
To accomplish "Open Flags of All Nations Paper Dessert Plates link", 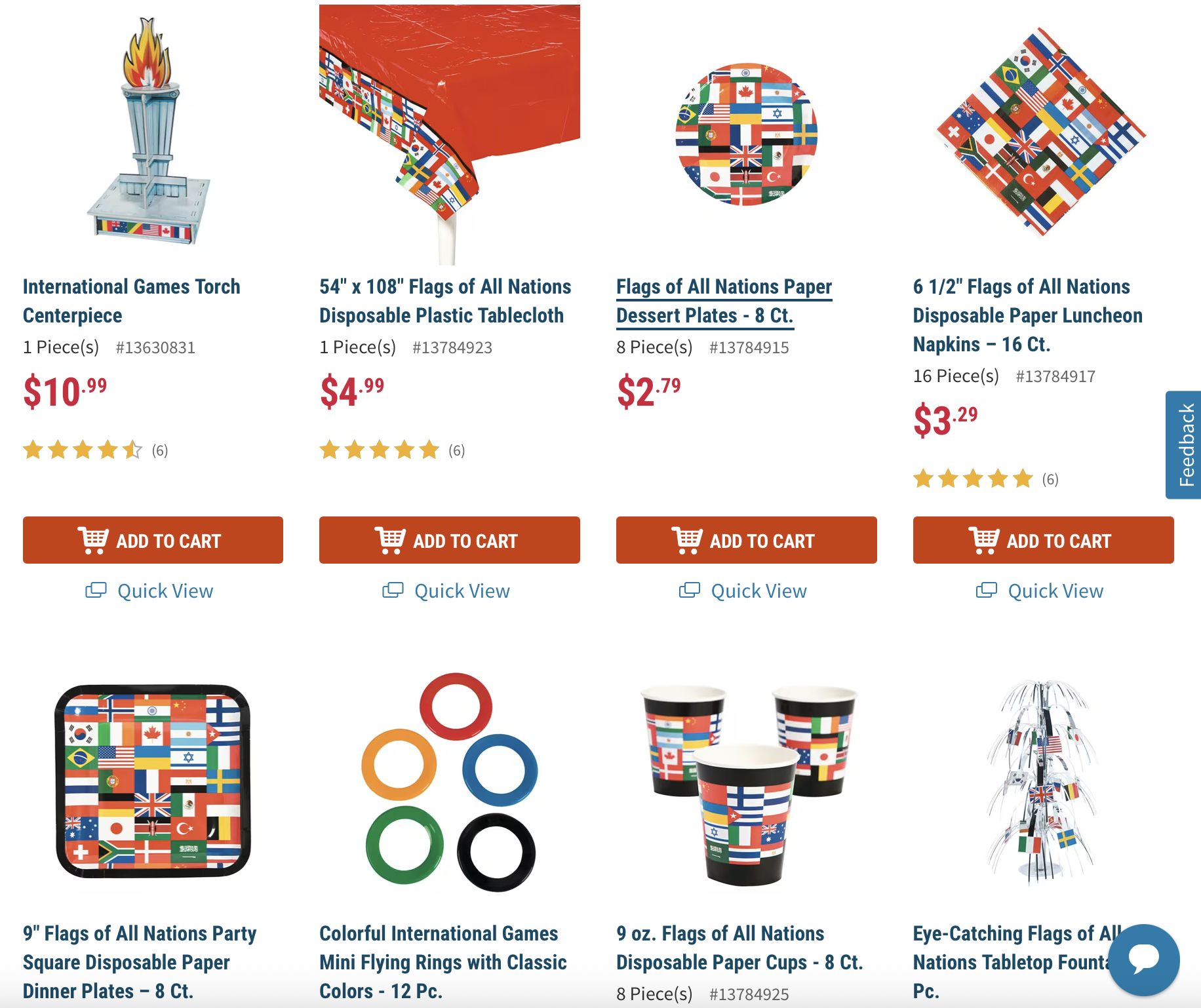I will [x=724, y=301].
